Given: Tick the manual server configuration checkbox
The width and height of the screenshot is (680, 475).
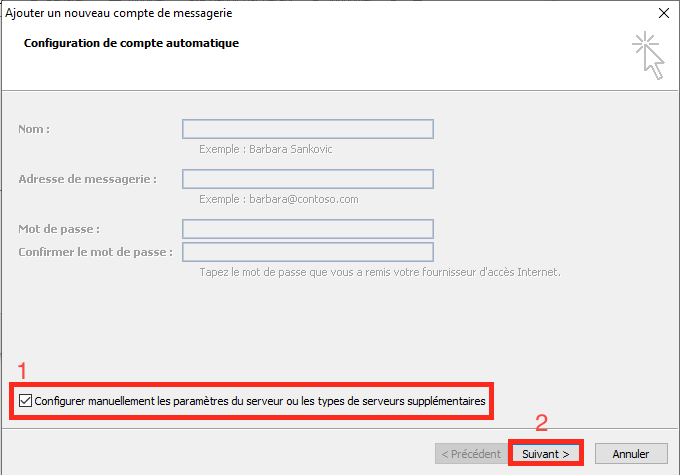Looking at the screenshot, I should [25, 401].
